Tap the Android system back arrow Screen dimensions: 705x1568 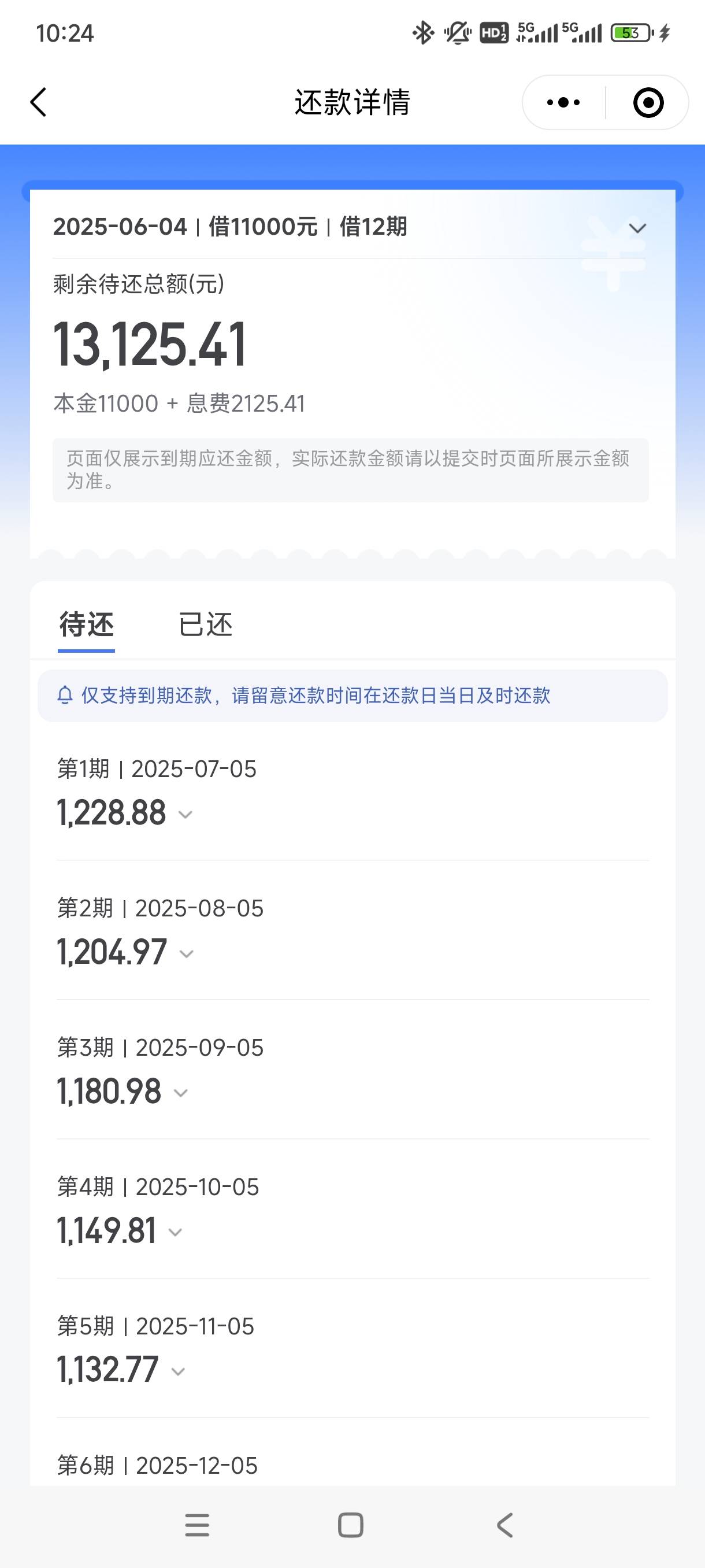pos(505,1525)
